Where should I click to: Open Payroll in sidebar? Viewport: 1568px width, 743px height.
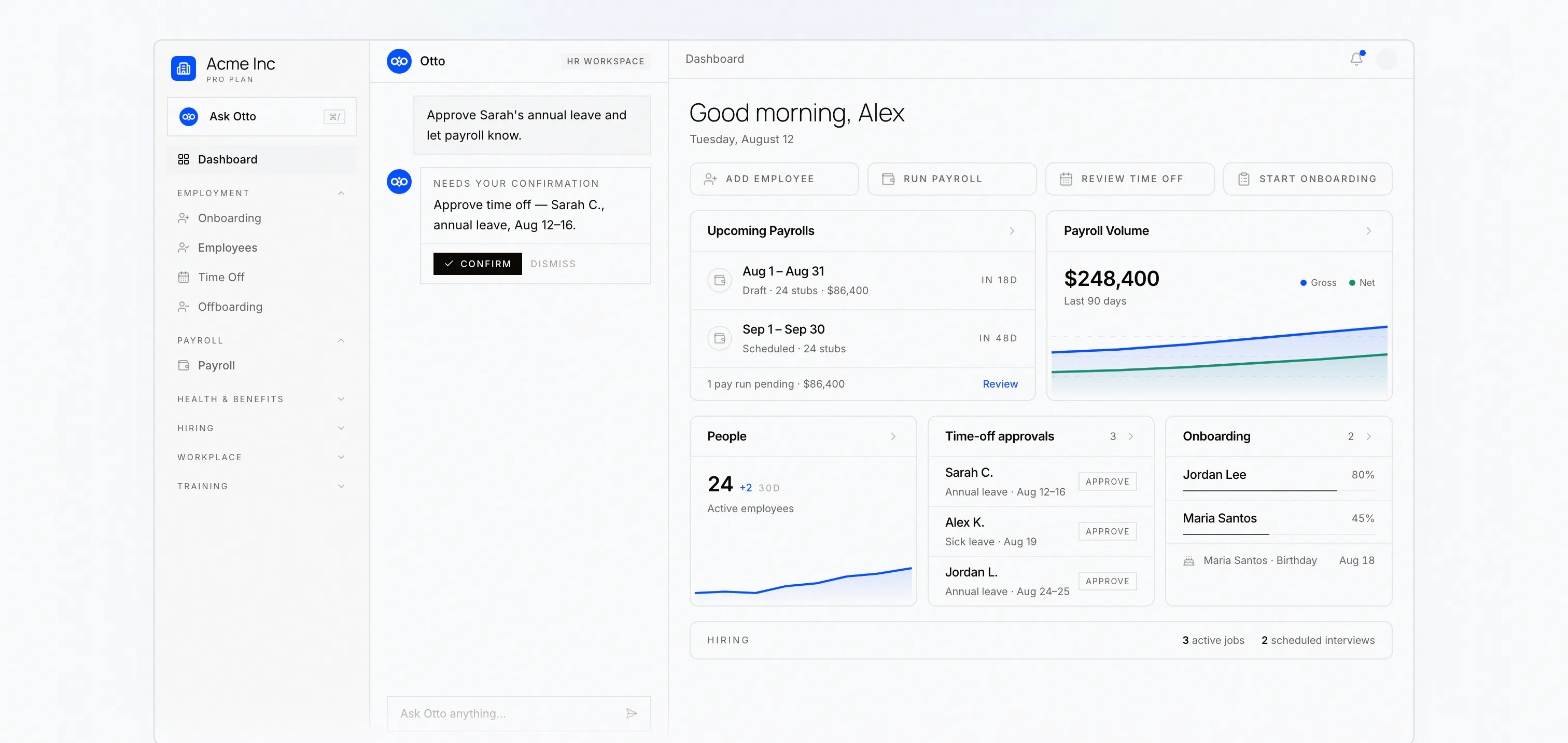click(262, 365)
